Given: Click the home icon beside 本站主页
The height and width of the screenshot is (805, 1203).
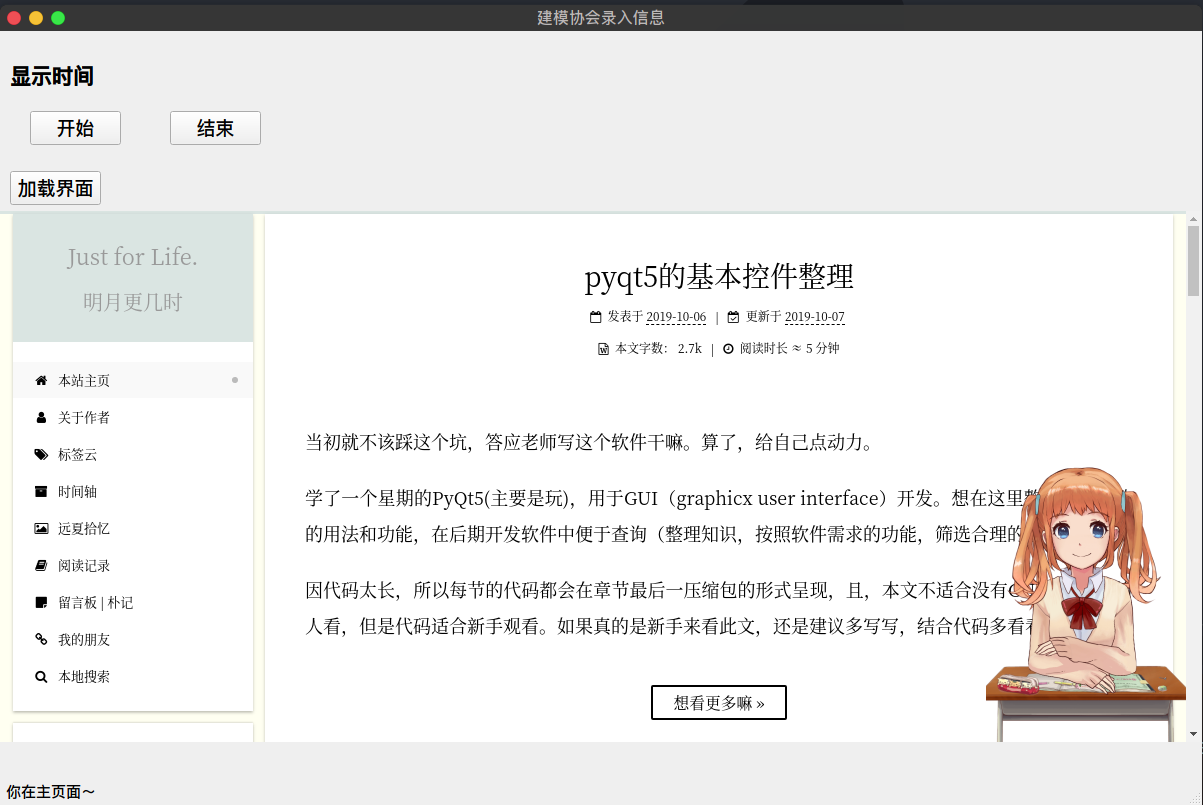Looking at the screenshot, I should [x=41, y=381].
